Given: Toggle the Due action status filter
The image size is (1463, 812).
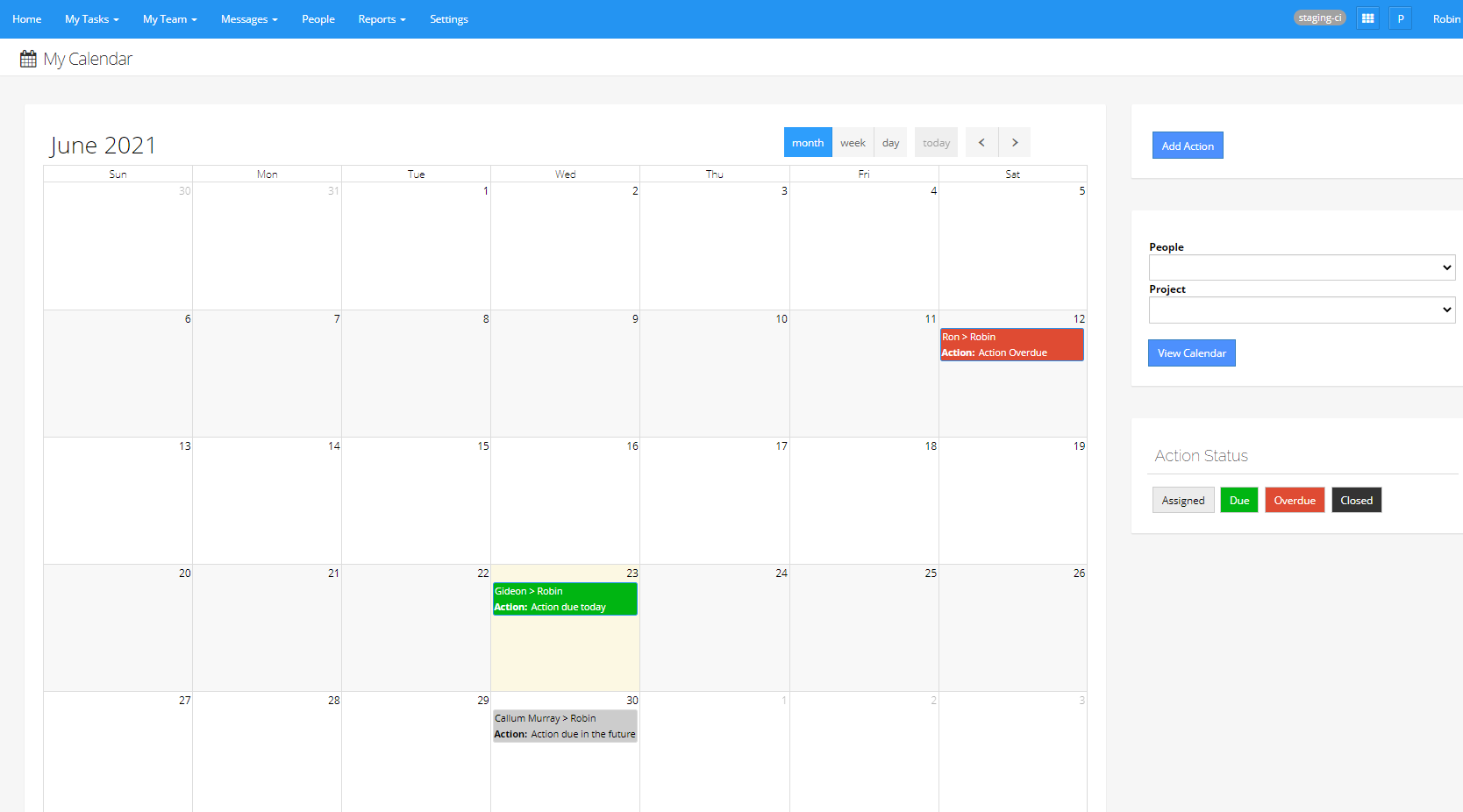Looking at the screenshot, I should pos(1238,500).
